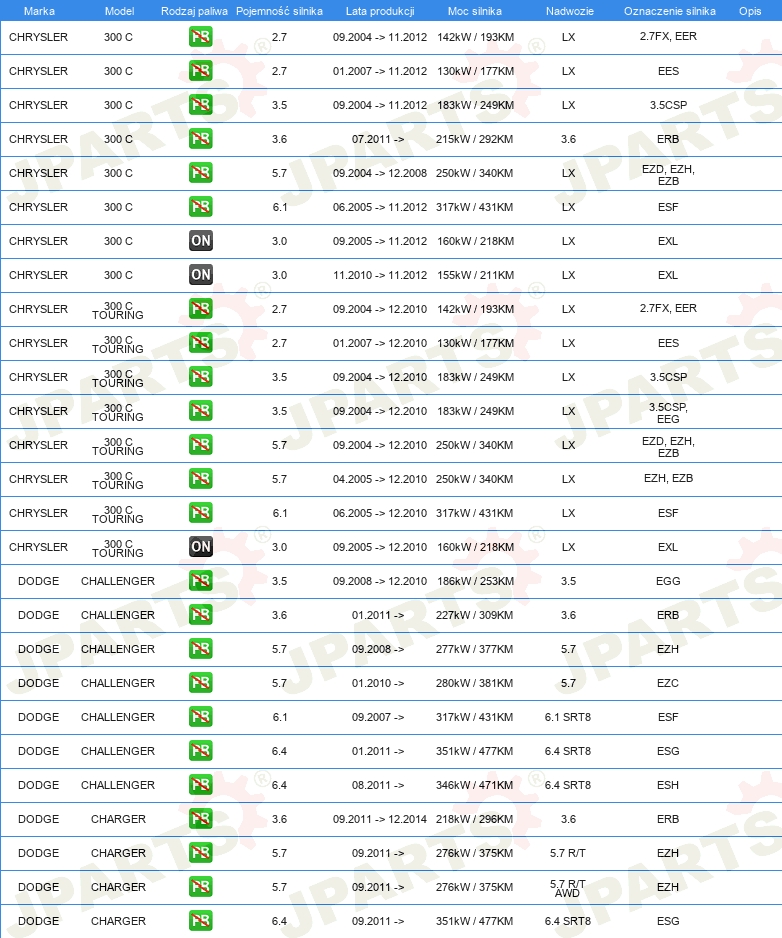Select petrol icon in 300 C 09.2004->12.2008 row
Image resolution: width=782 pixels, height=938 pixels.
[x=200, y=173]
